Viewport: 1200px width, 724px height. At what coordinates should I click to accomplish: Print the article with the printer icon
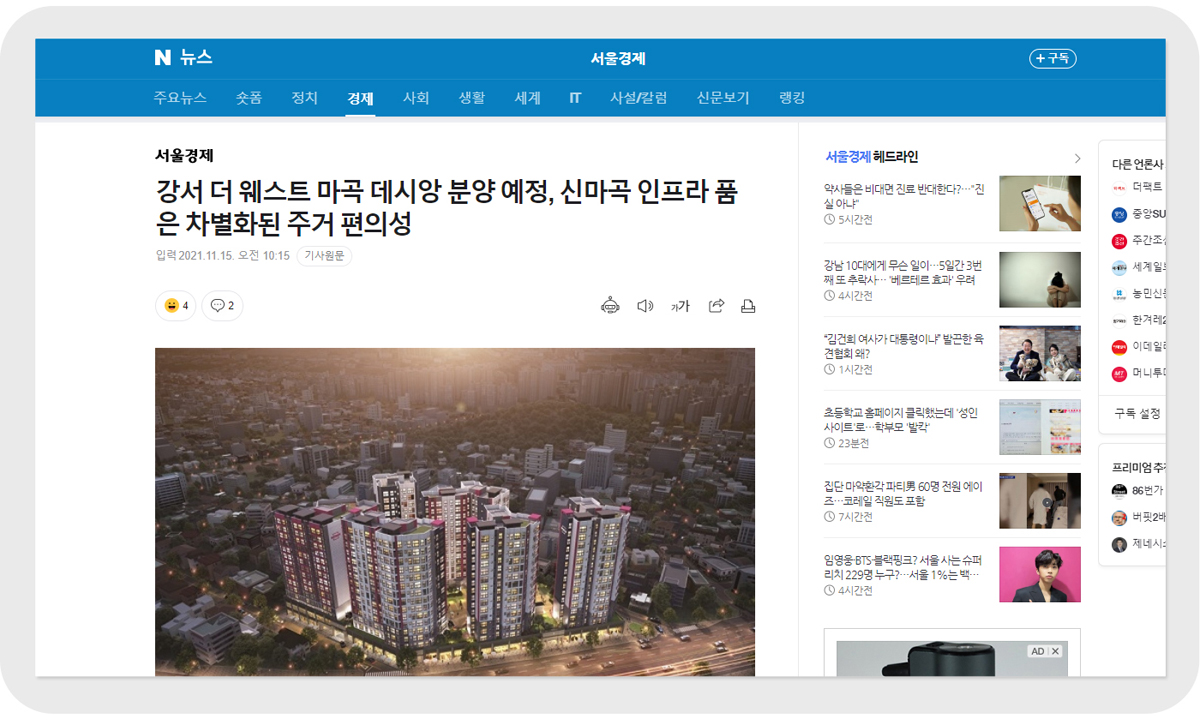(747, 306)
